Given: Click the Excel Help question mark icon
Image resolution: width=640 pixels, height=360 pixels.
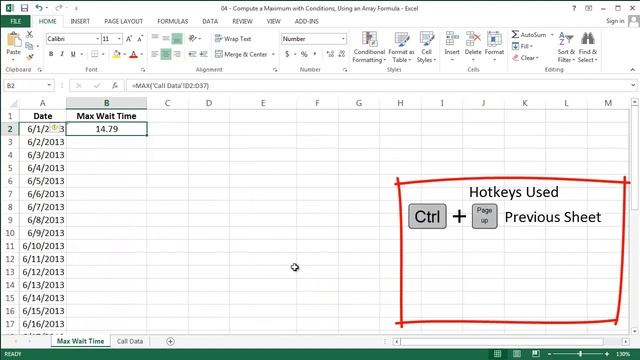Looking at the screenshot, I should [x=574, y=8].
